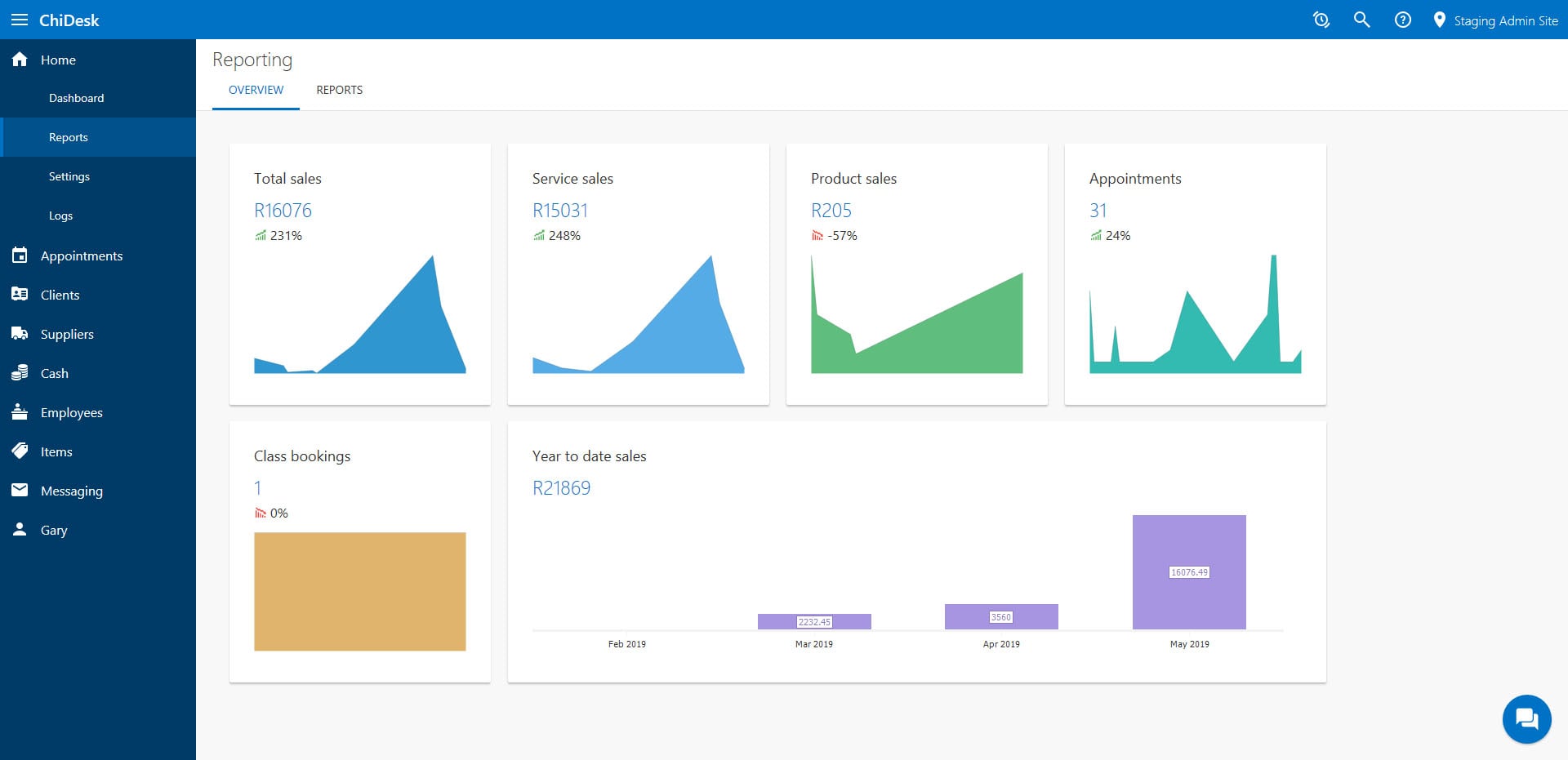Open the Items section
This screenshot has height=760, width=1568.
point(56,451)
